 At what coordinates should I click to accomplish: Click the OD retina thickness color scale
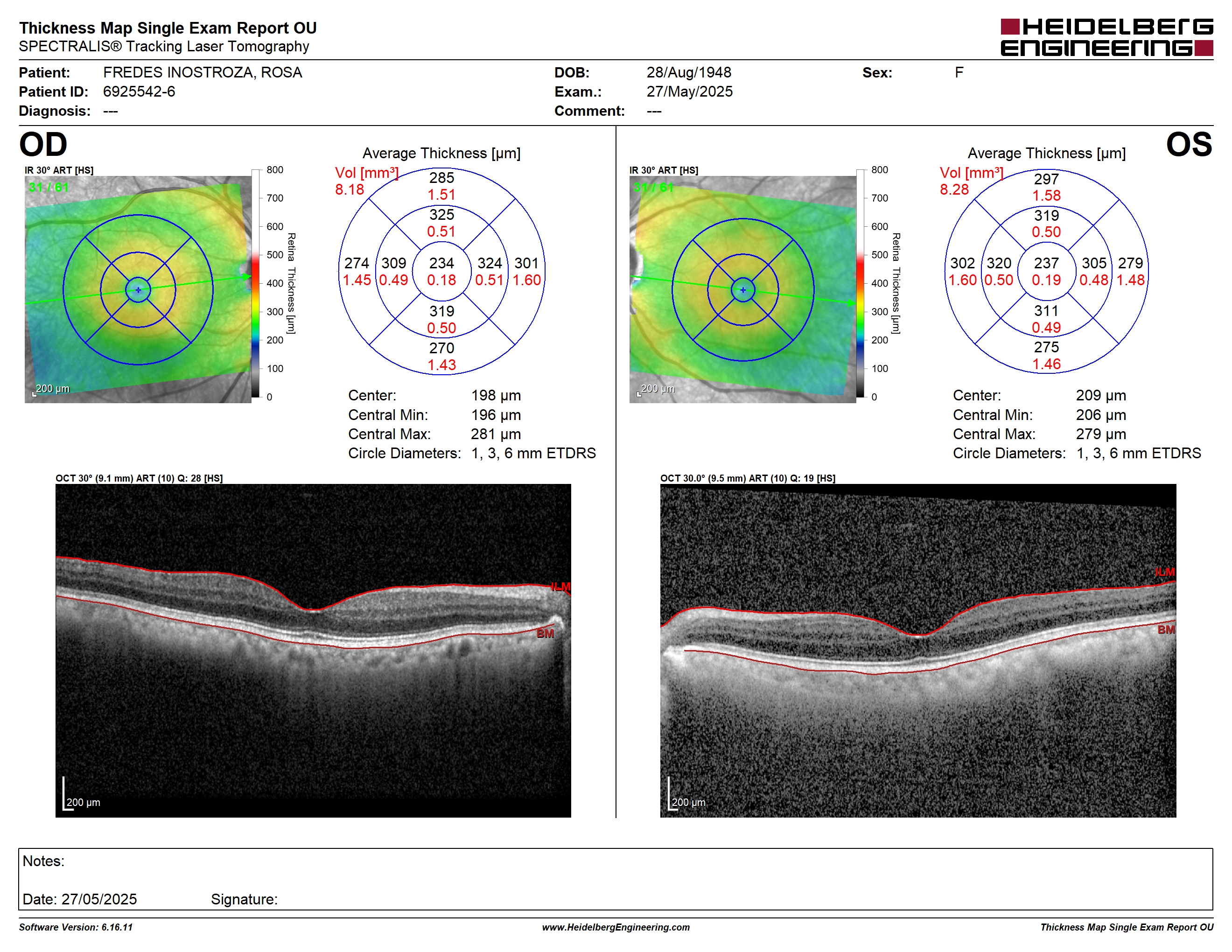click(x=256, y=283)
